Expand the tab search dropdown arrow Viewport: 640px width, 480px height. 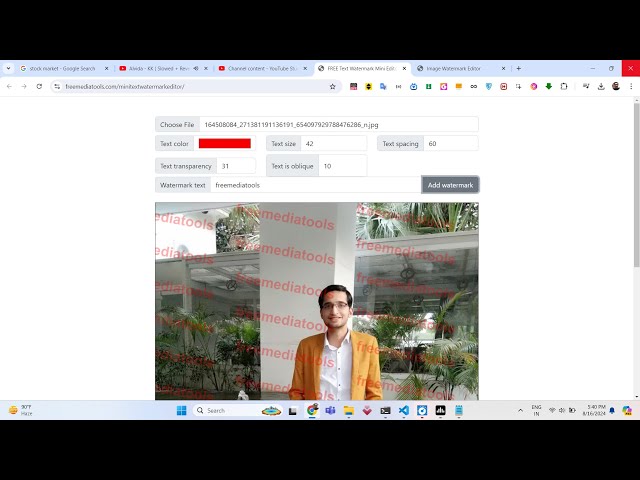click(8, 68)
